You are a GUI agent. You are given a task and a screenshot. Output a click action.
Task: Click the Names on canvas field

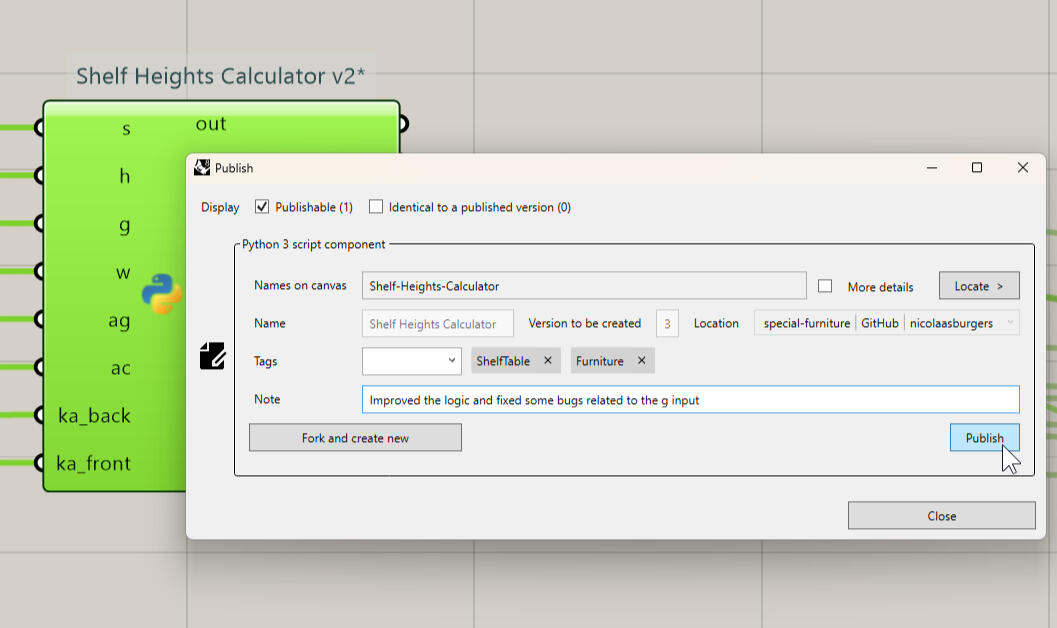tap(584, 286)
